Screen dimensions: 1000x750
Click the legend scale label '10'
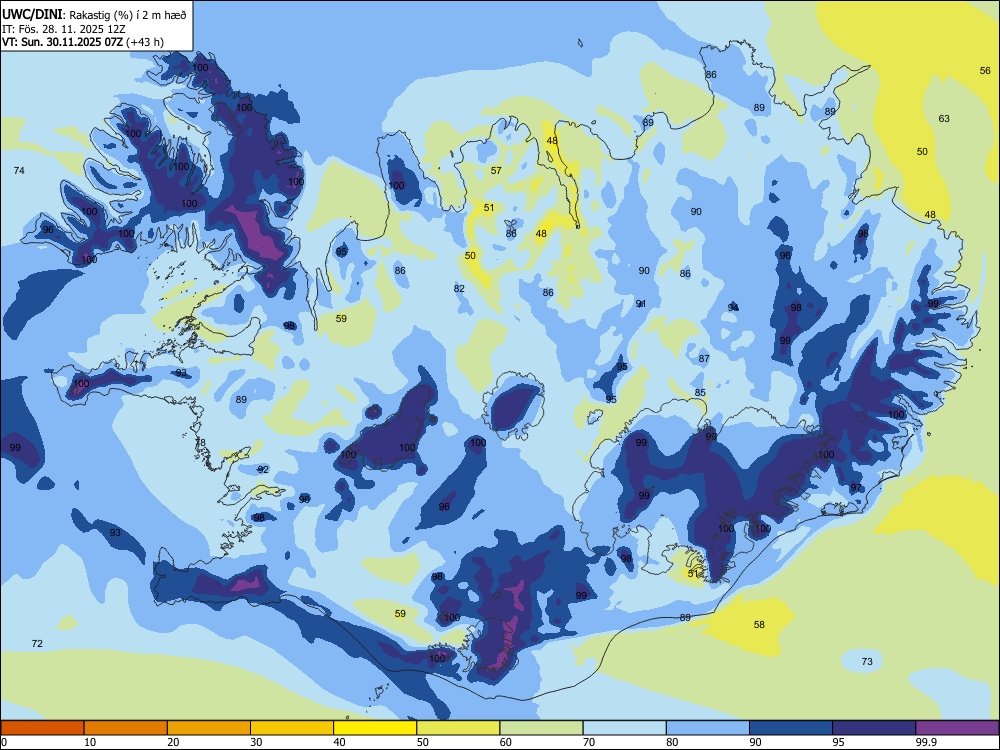[90, 742]
